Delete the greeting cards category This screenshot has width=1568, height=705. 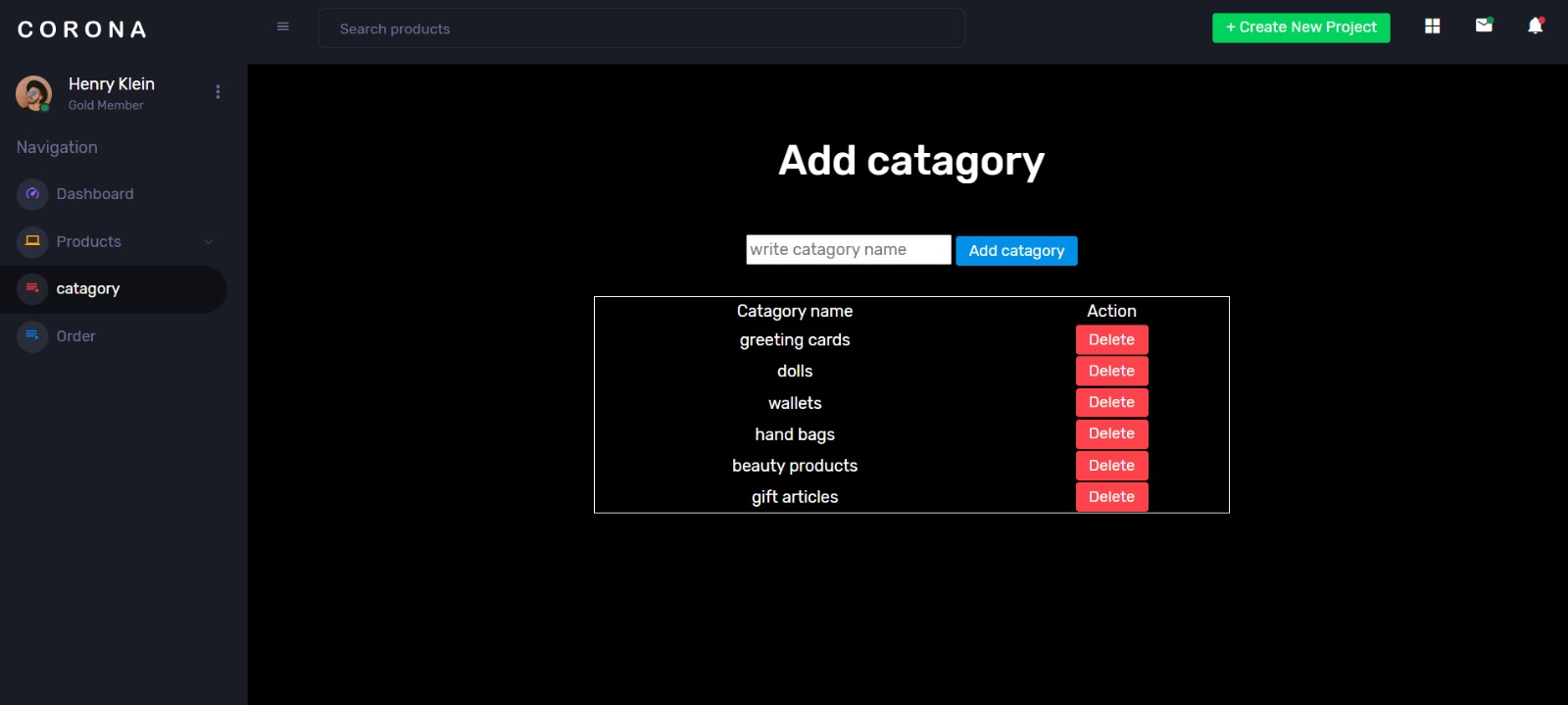(x=1111, y=339)
